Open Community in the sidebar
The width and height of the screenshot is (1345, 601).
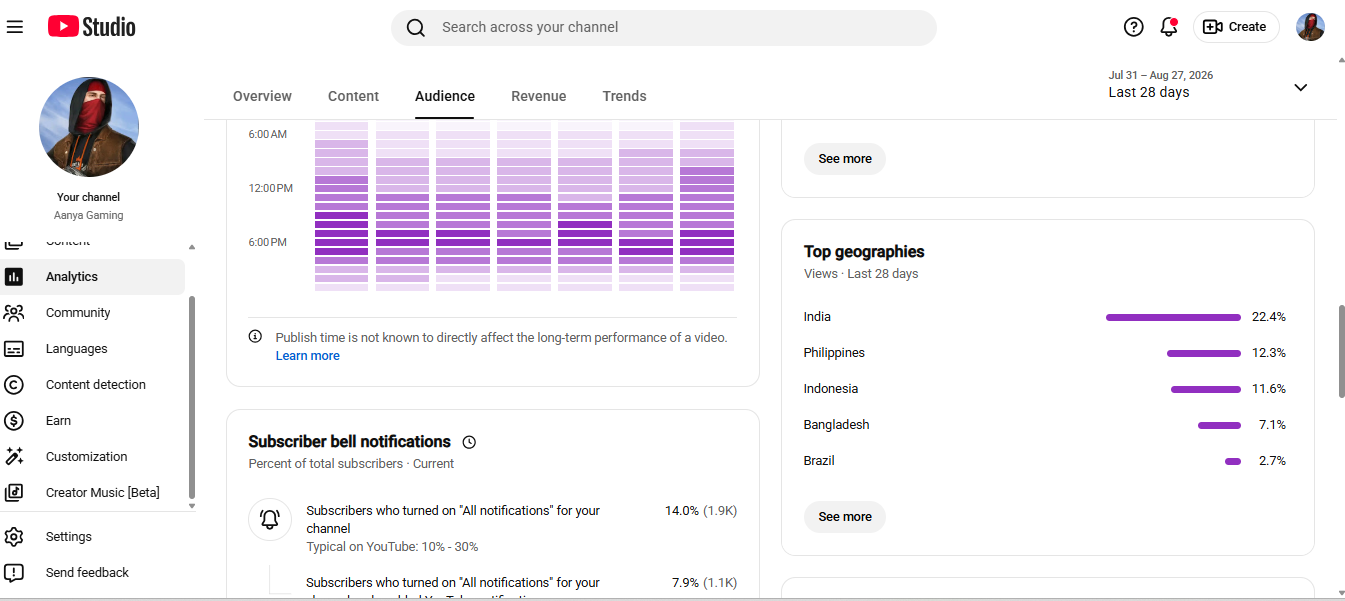tap(92, 313)
